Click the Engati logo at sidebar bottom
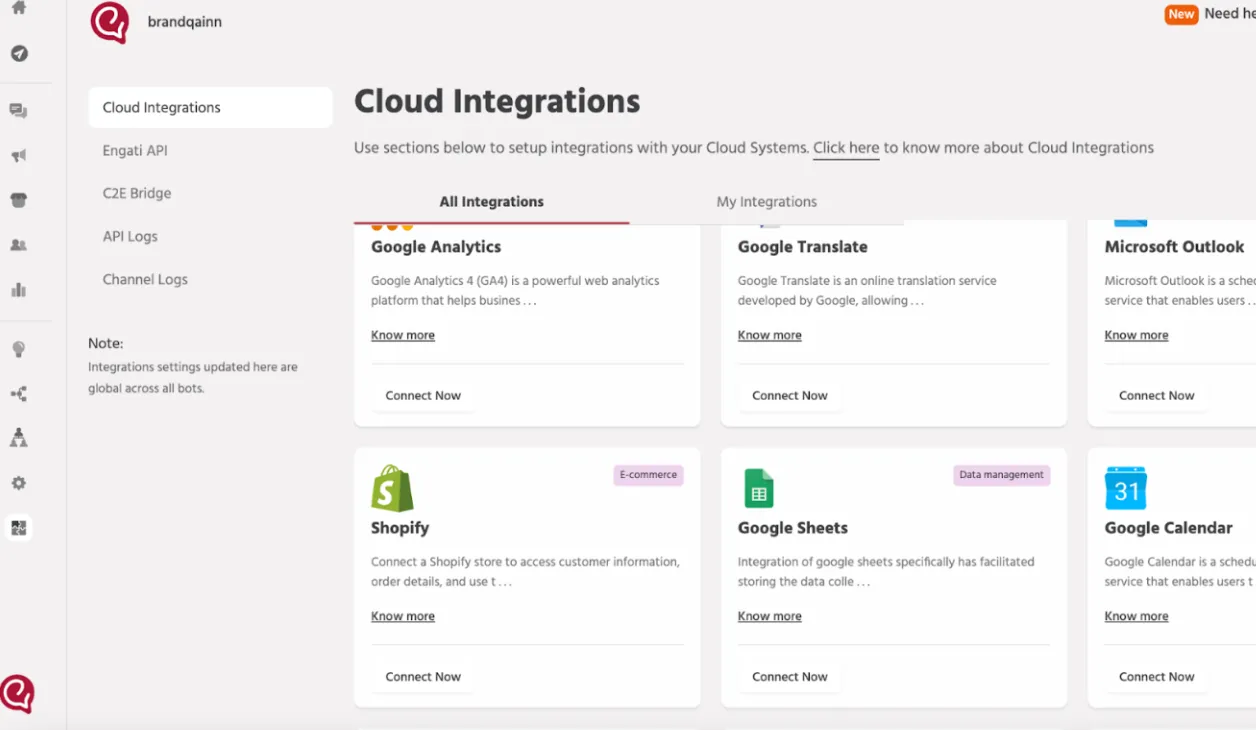1256x730 pixels. 17,693
